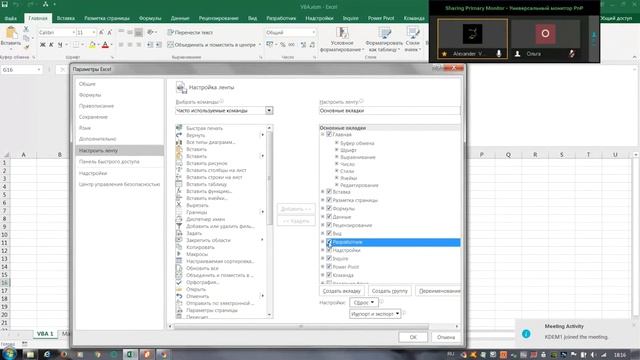640x360 pixels.
Task: Click the PowerPoint icon in the Windows taskbar
Action: coord(147,354)
